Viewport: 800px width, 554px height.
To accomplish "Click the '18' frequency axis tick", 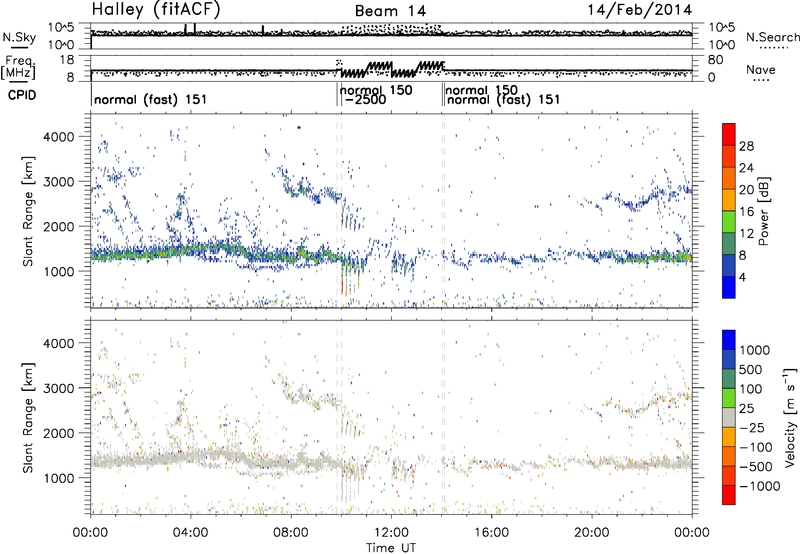I will coord(67,60).
